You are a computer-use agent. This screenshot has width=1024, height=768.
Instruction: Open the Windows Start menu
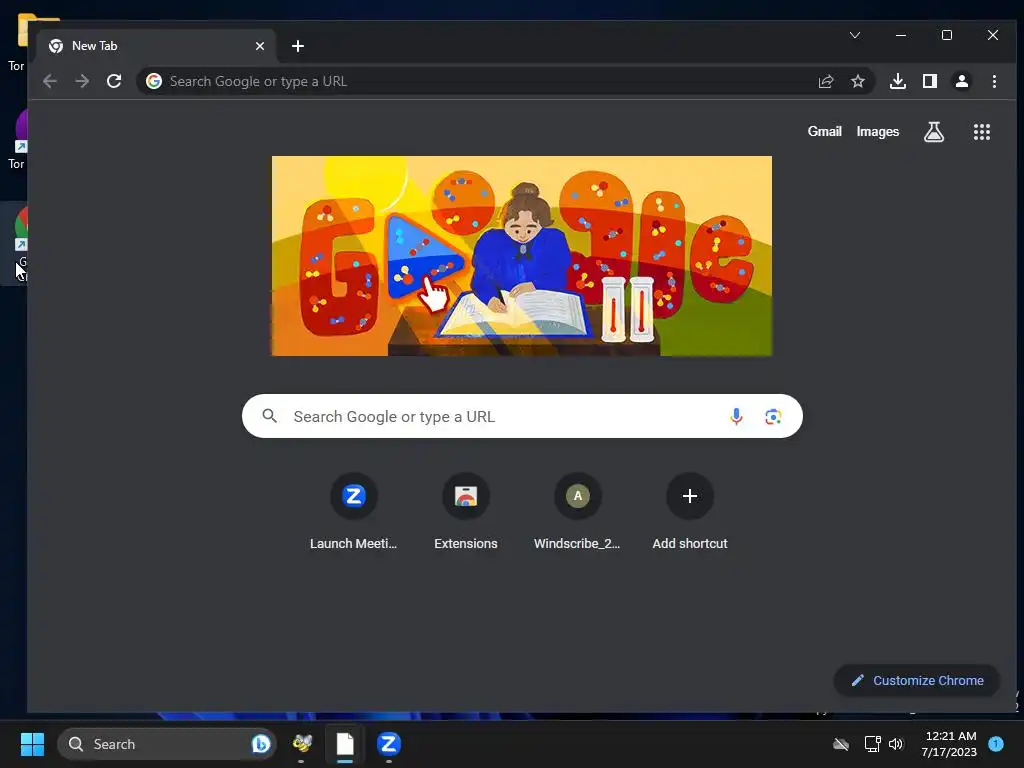point(32,744)
